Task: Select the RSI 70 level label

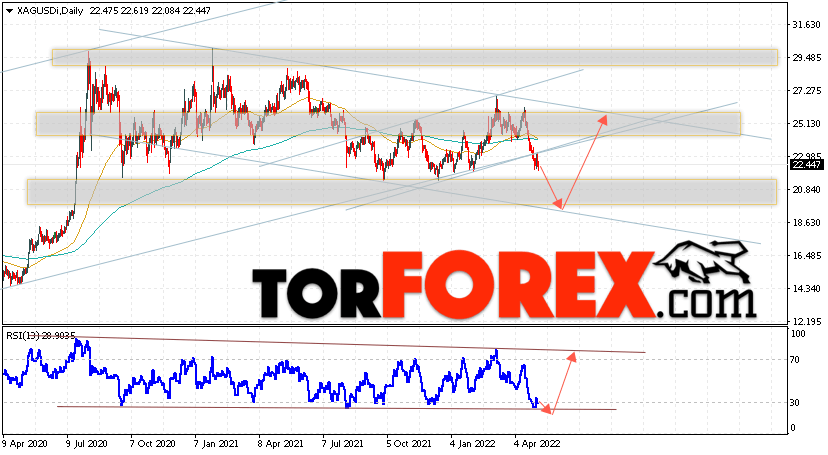Action: pyautogui.click(x=795, y=360)
